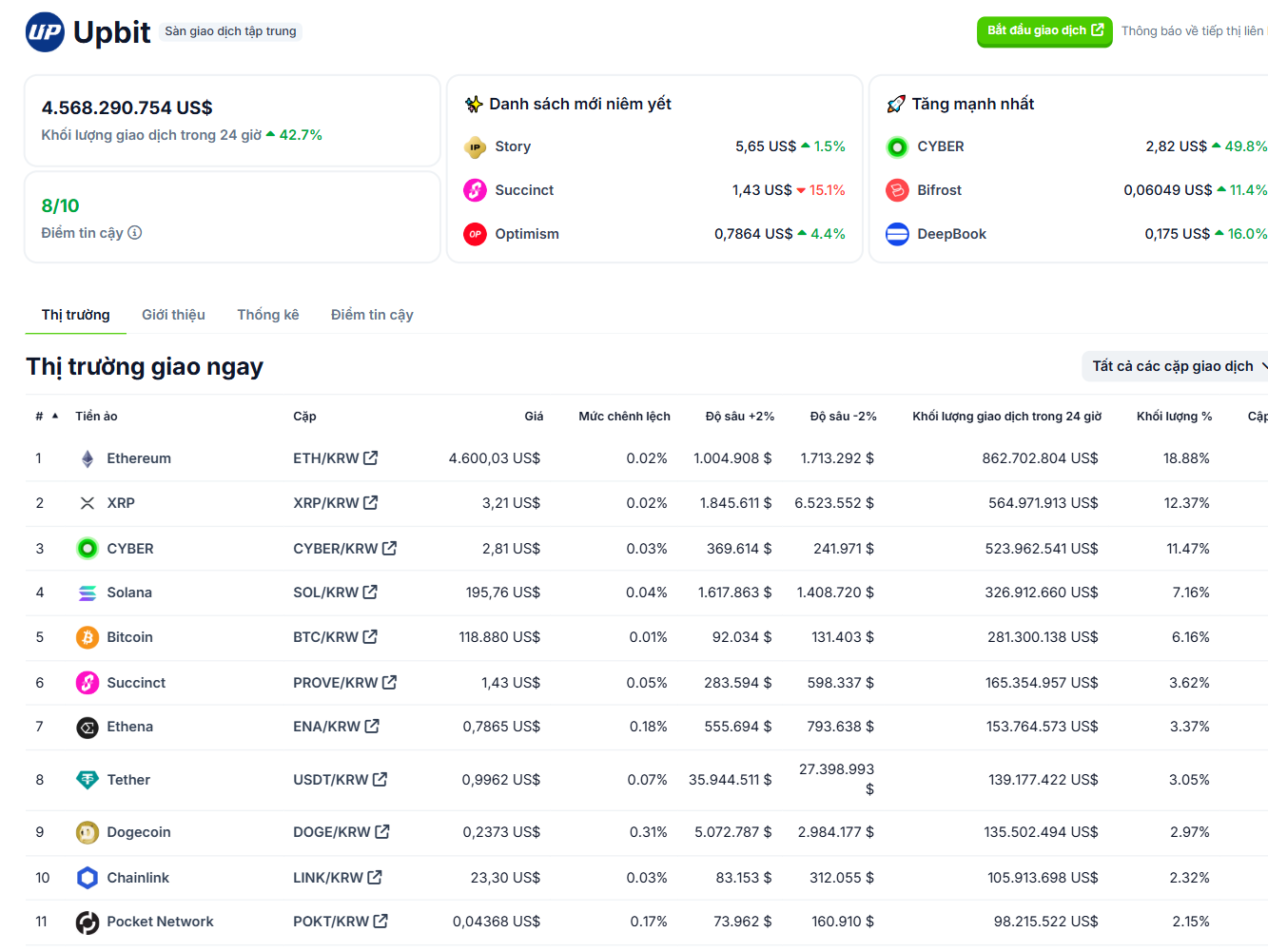Click the Succinct icon in newly listed
Image resolution: width=1268 pixels, height=952 pixels.
coord(475,190)
